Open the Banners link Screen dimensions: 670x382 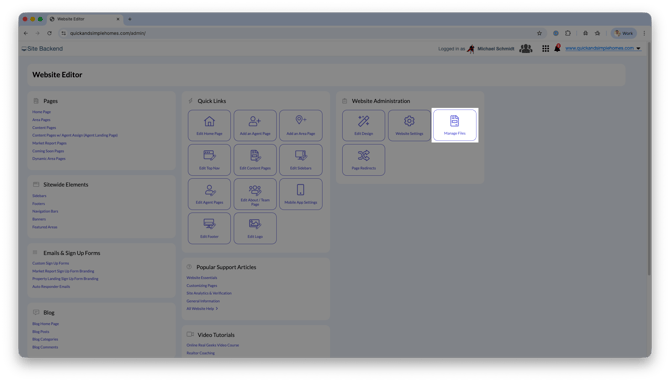39,219
